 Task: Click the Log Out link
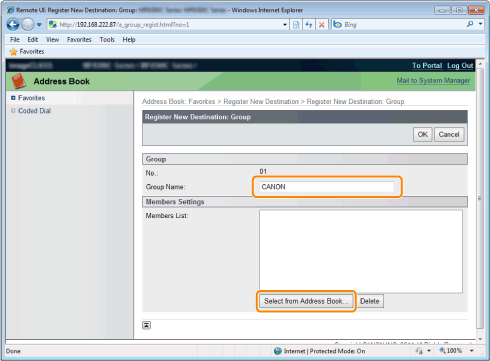(460, 66)
